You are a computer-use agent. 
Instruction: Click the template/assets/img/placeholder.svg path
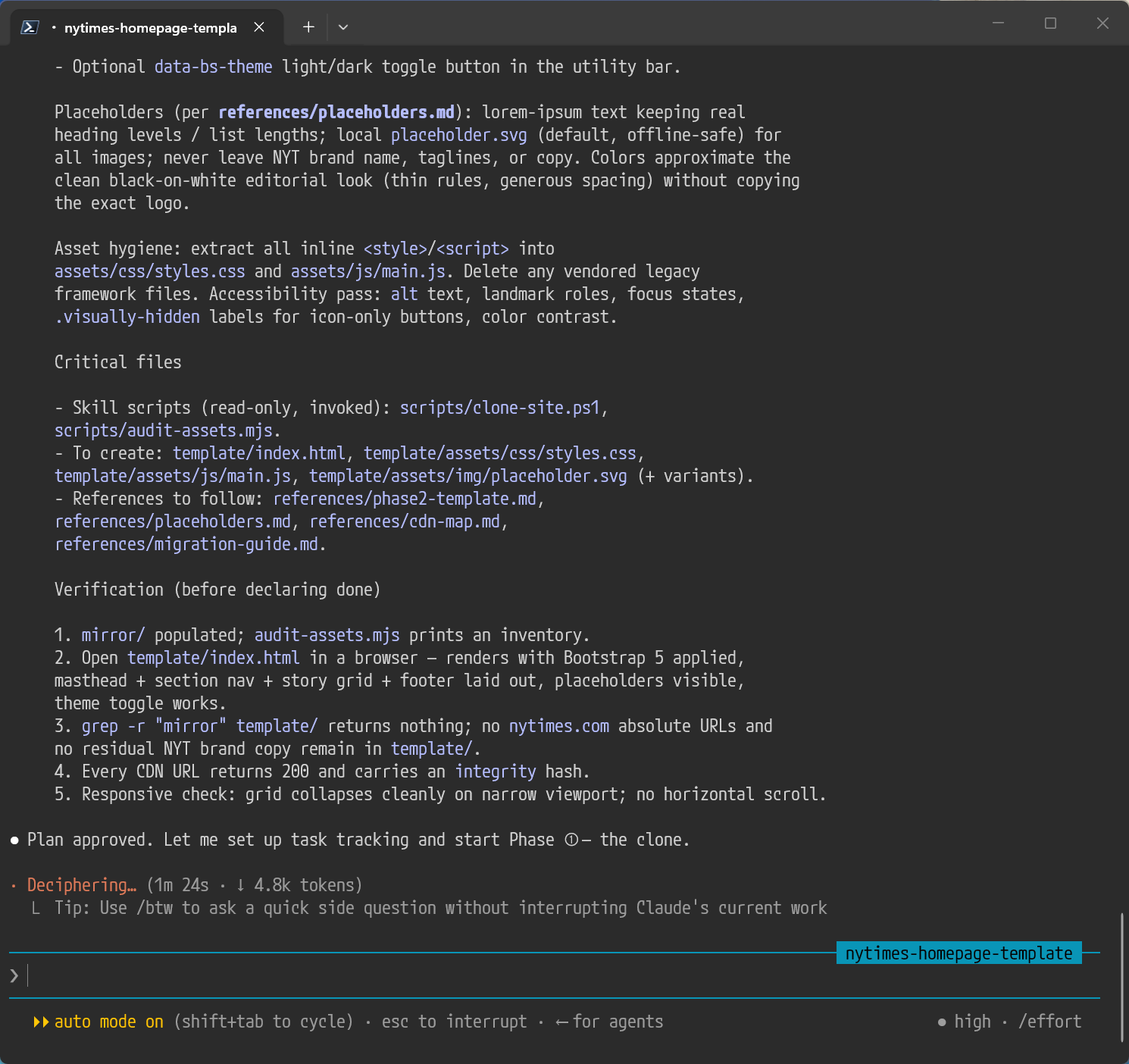(x=468, y=476)
